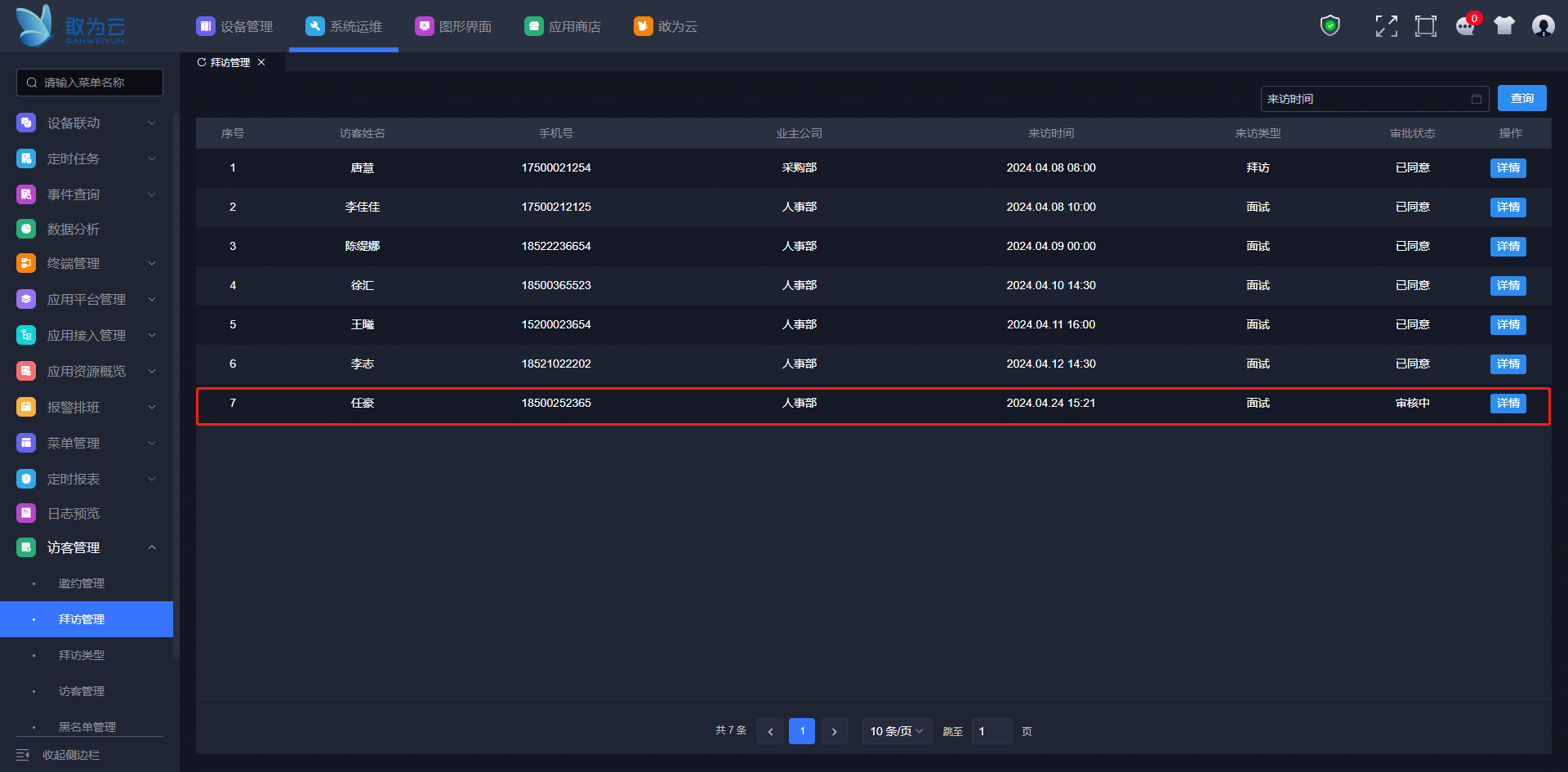Image resolution: width=1568 pixels, height=772 pixels.
Task: Toggle fullscreen with the expand arrows icon
Action: tap(1386, 26)
